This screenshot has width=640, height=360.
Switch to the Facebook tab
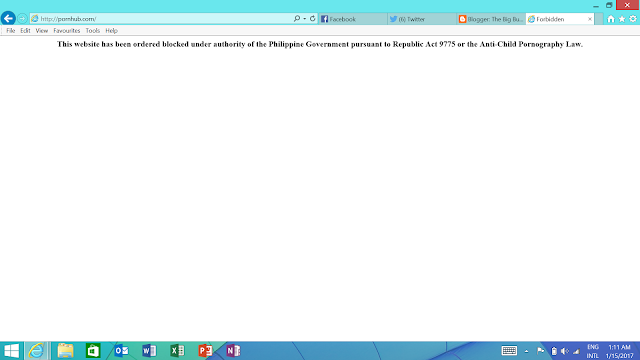pos(353,19)
